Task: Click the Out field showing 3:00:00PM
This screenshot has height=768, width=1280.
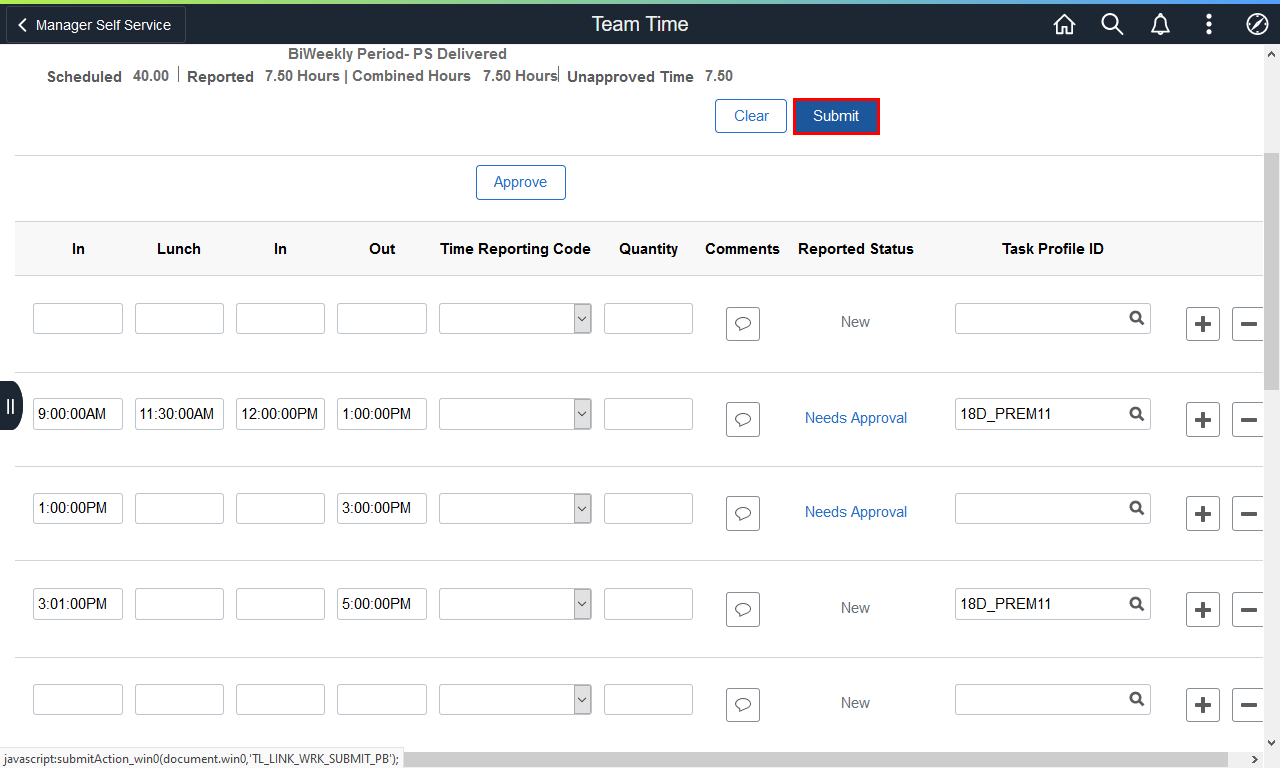Action: tap(382, 508)
